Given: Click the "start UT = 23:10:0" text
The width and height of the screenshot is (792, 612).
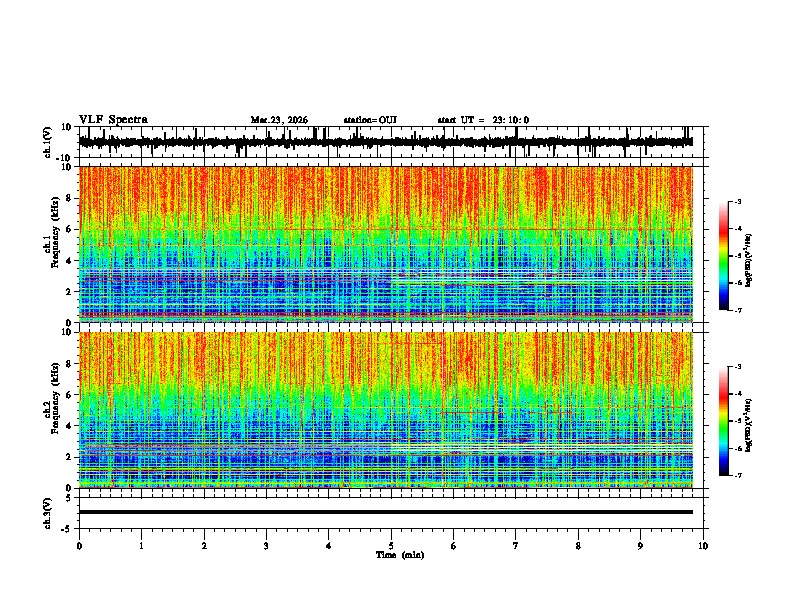Looking at the screenshot, I should (x=483, y=120).
